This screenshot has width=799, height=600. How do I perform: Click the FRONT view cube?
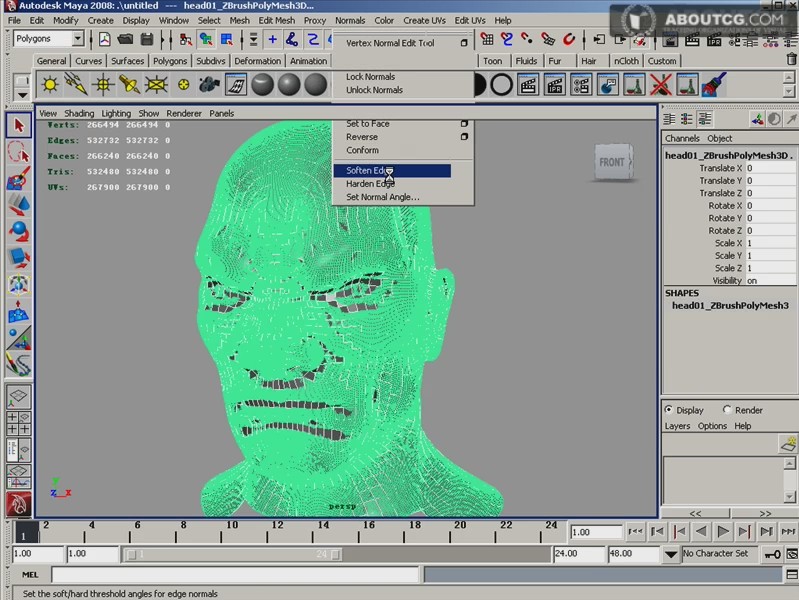pyautogui.click(x=614, y=162)
